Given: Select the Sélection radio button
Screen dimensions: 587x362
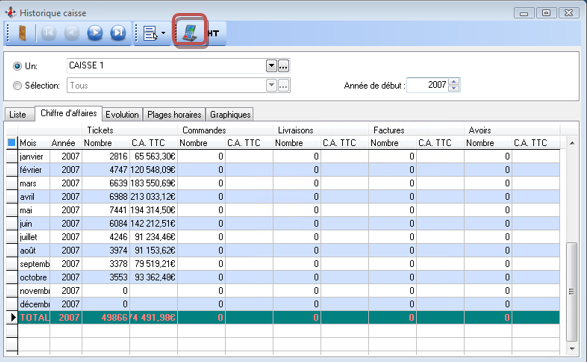Looking at the screenshot, I should coord(17,86).
